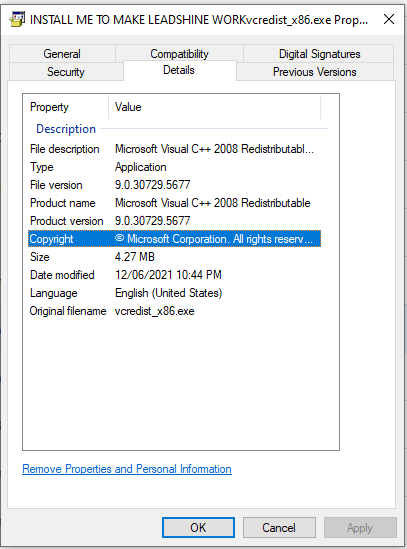407x549 pixels.
Task: Select the Original filename row
Action: (x=174, y=311)
